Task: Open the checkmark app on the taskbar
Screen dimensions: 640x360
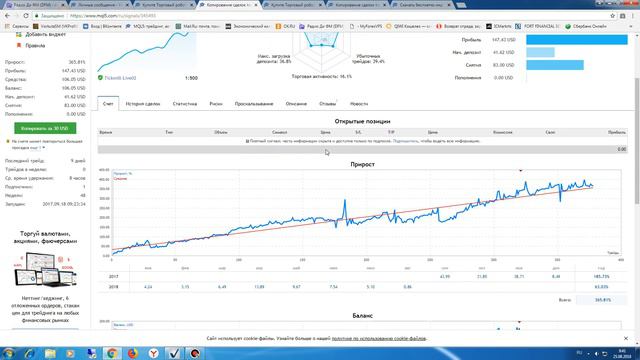Action: pos(174,353)
